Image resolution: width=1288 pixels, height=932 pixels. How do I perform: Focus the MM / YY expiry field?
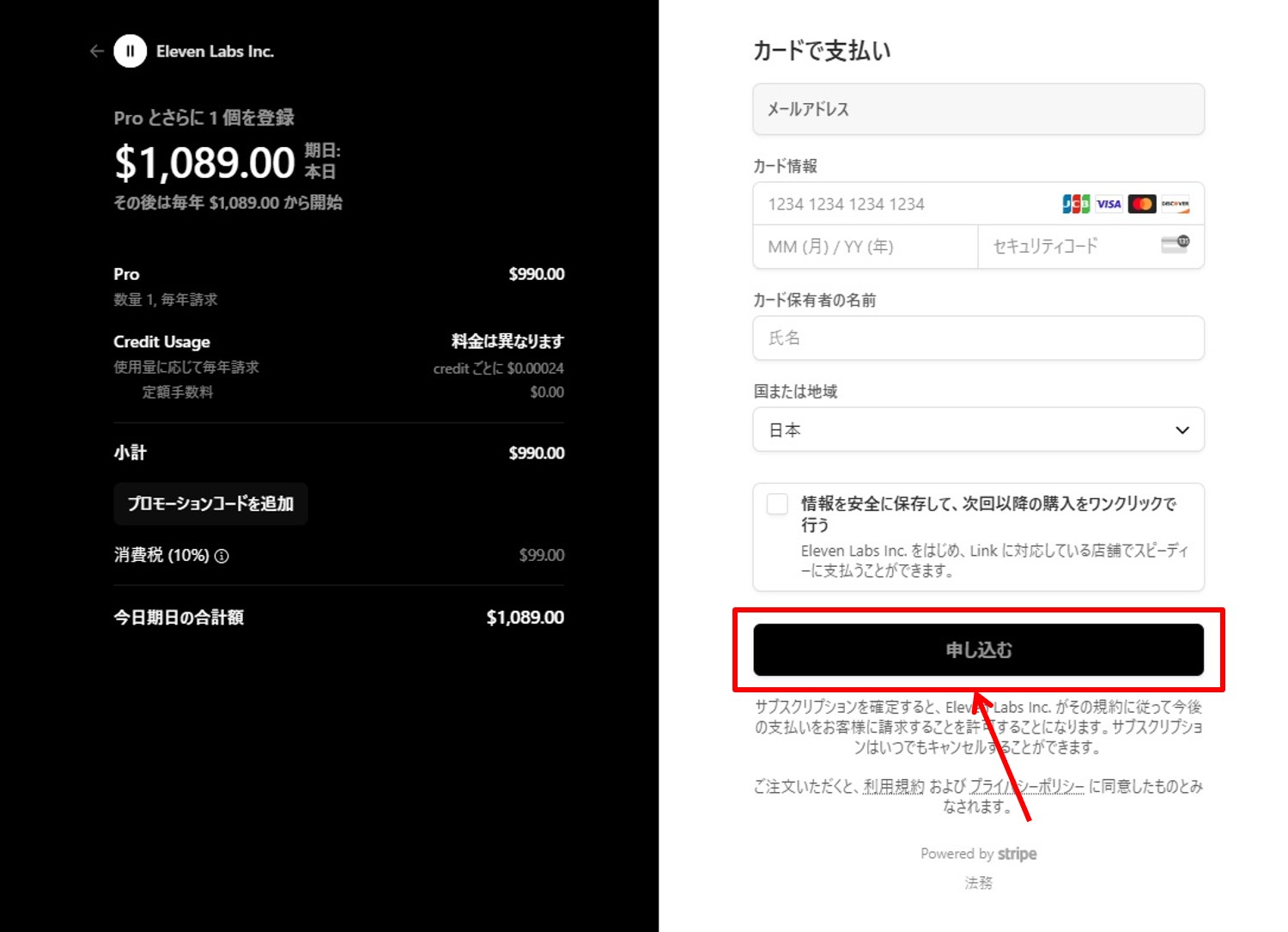(866, 247)
